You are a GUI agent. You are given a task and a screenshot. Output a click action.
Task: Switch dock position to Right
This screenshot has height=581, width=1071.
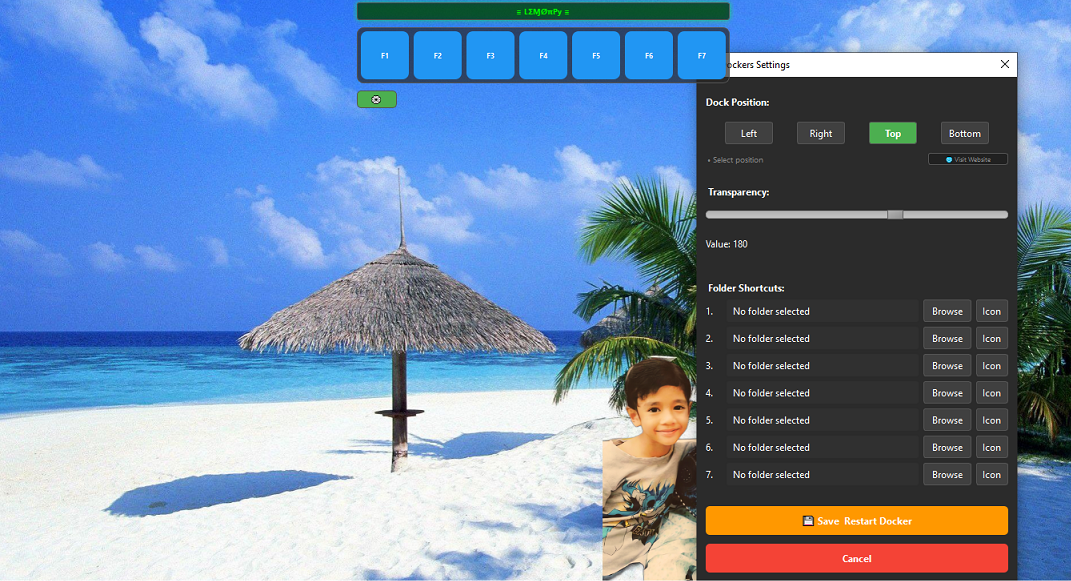821,134
